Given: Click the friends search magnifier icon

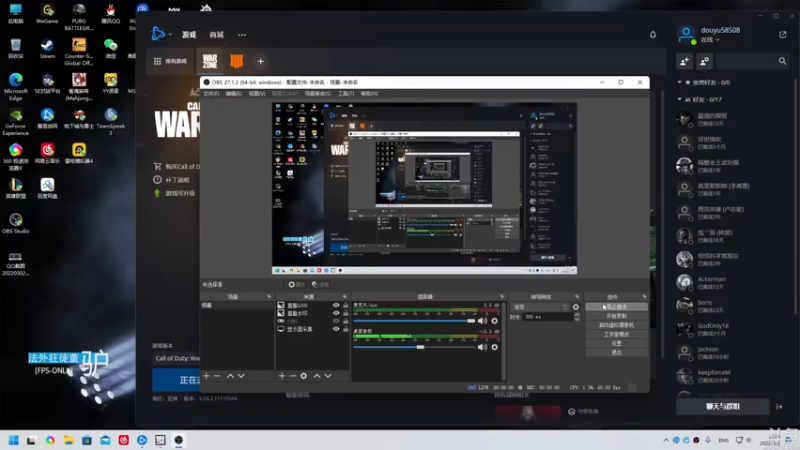Looking at the screenshot, I should coord(782,61).
